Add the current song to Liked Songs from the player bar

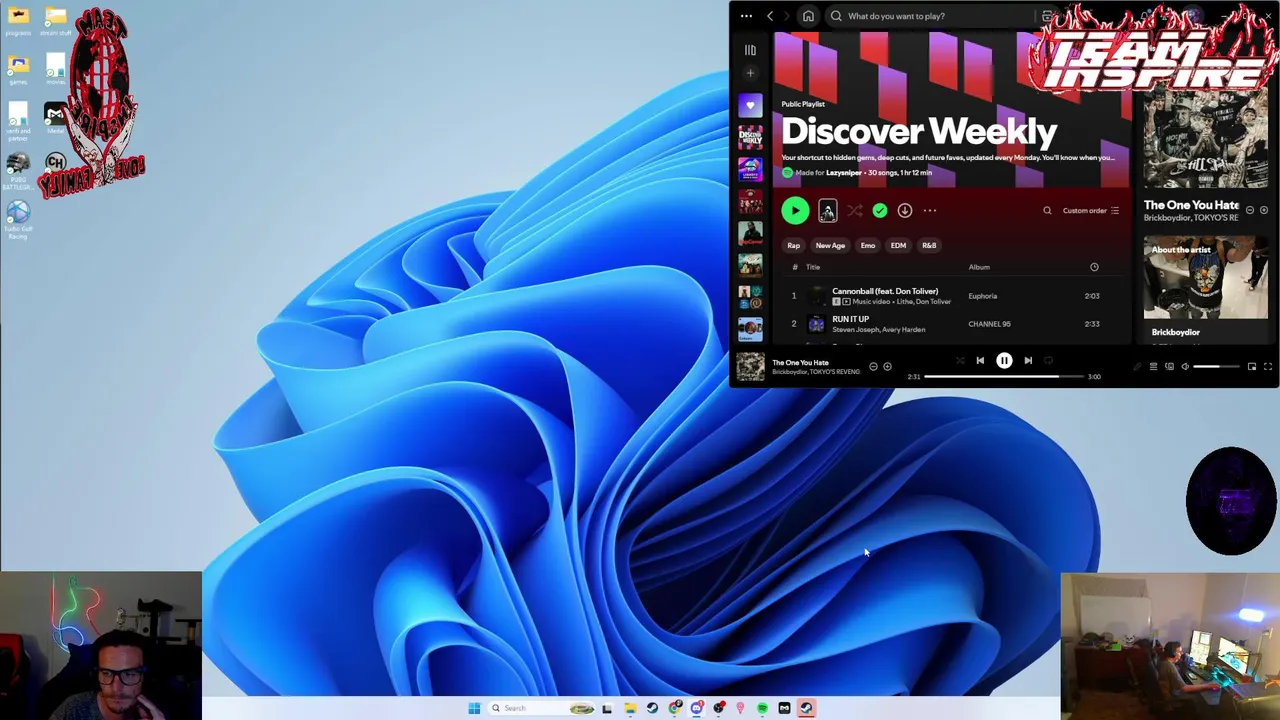coord(887,367)
